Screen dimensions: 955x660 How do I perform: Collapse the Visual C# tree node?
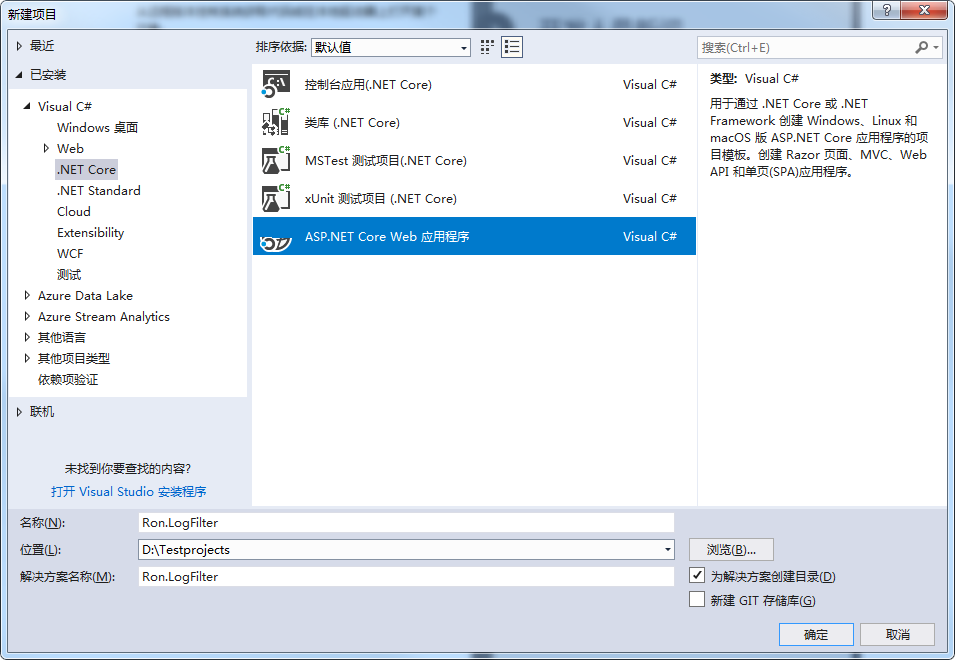pyautogui.click(x=27, y=106)
